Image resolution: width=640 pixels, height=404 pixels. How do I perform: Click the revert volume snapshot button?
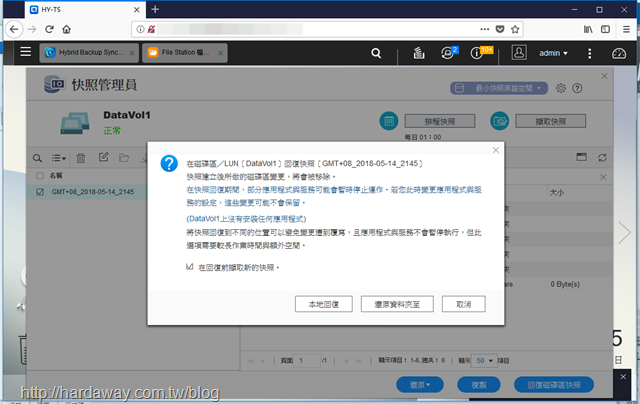click(x=554, y=385)
